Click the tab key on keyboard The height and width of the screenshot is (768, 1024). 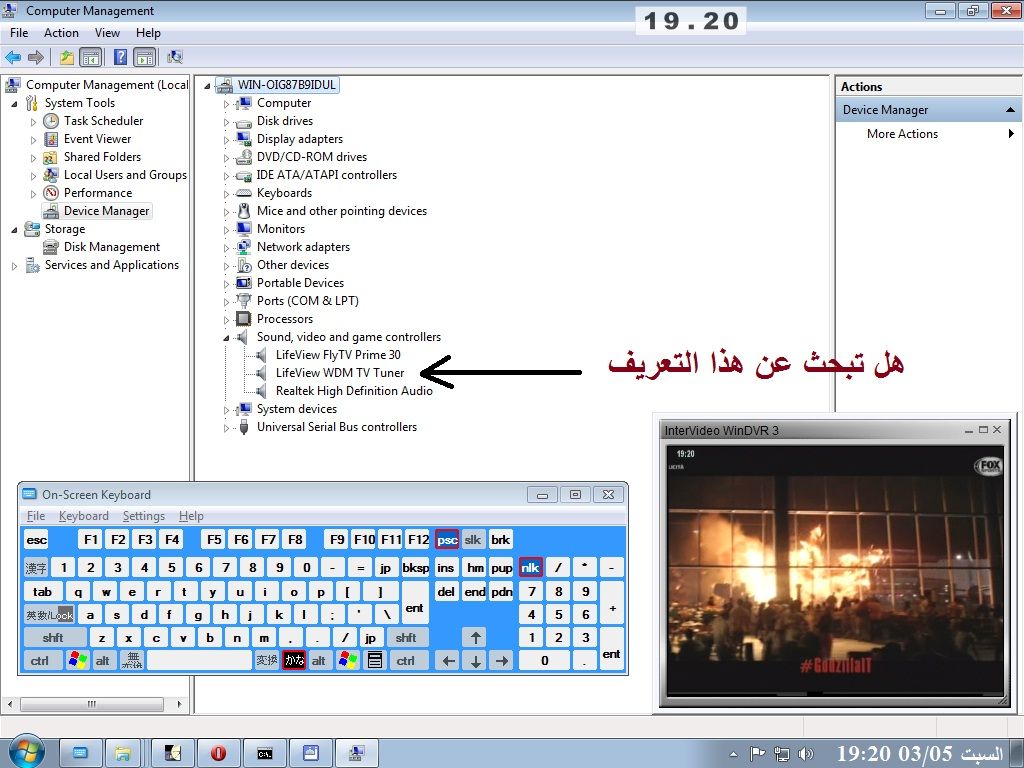[42, 592]
